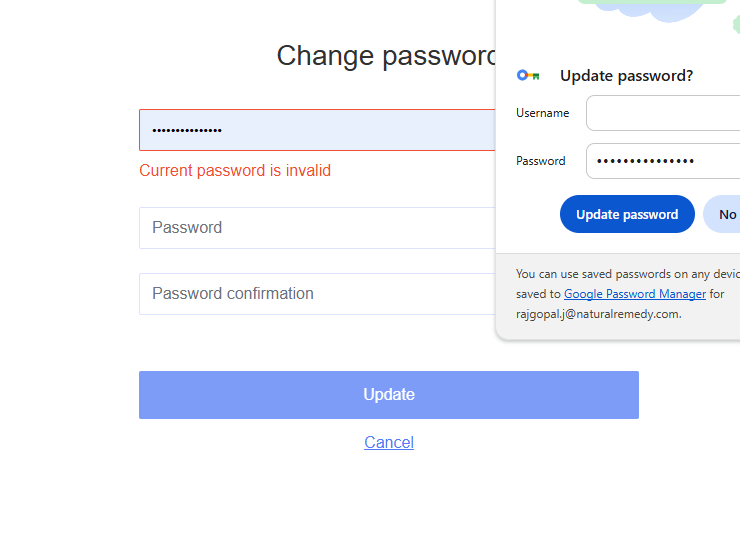Click the 'Change password' page heading
This screenshot has height=549, width=740.
point(386,56)
